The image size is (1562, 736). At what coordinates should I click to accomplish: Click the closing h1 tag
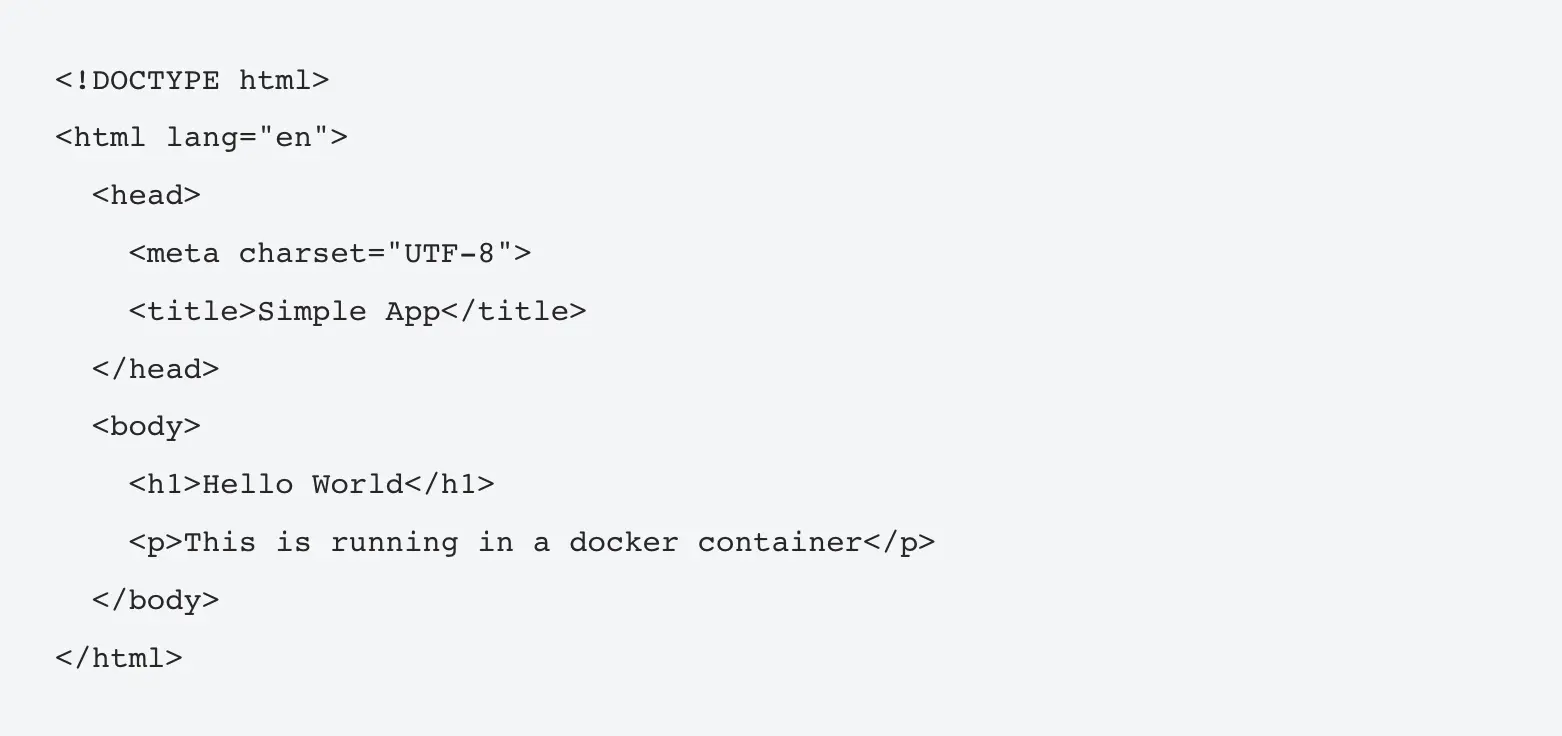pyautogui.click(x=449, y=485)
